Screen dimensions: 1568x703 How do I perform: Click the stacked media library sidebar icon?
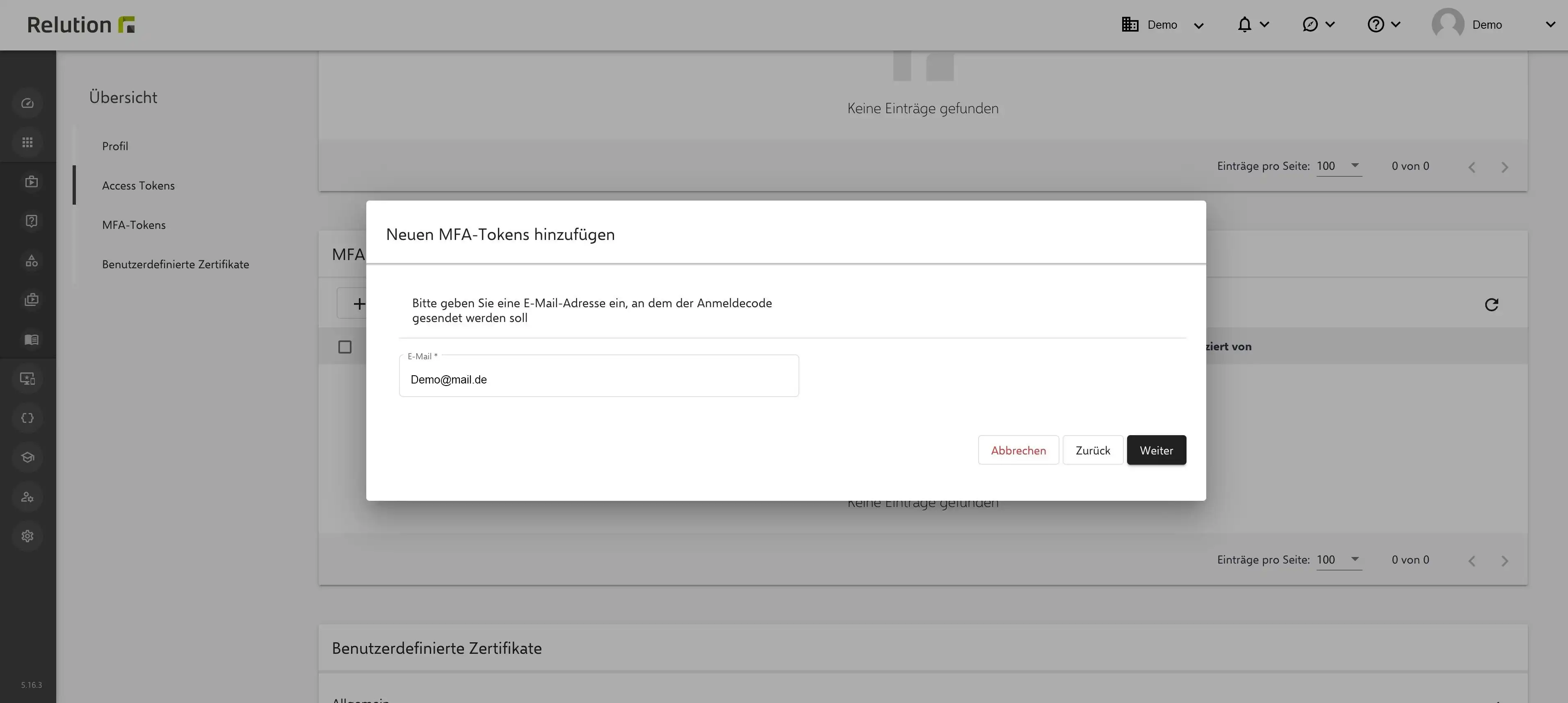[31, 299]
